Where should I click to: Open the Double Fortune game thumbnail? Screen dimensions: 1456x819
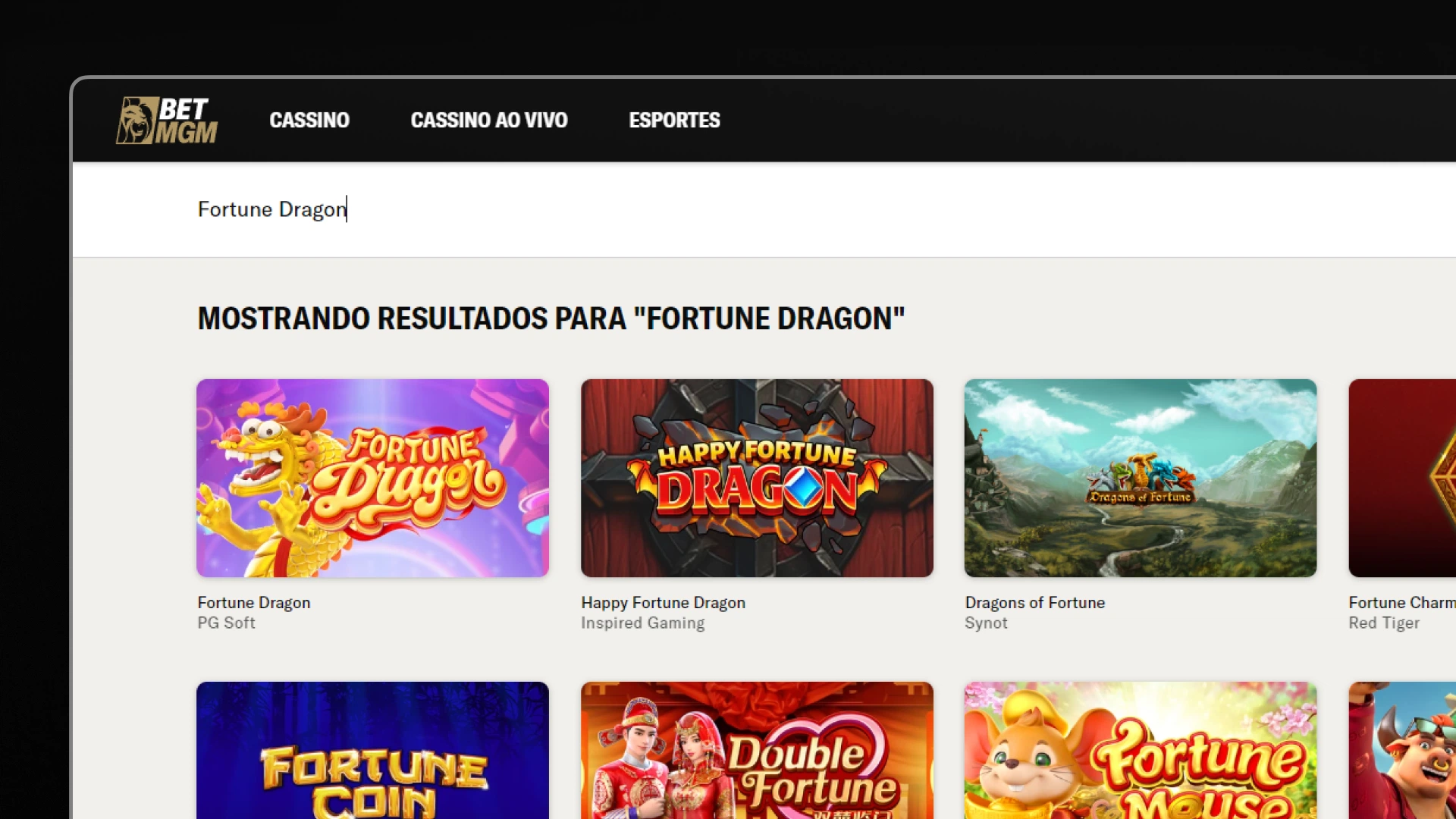757,750
